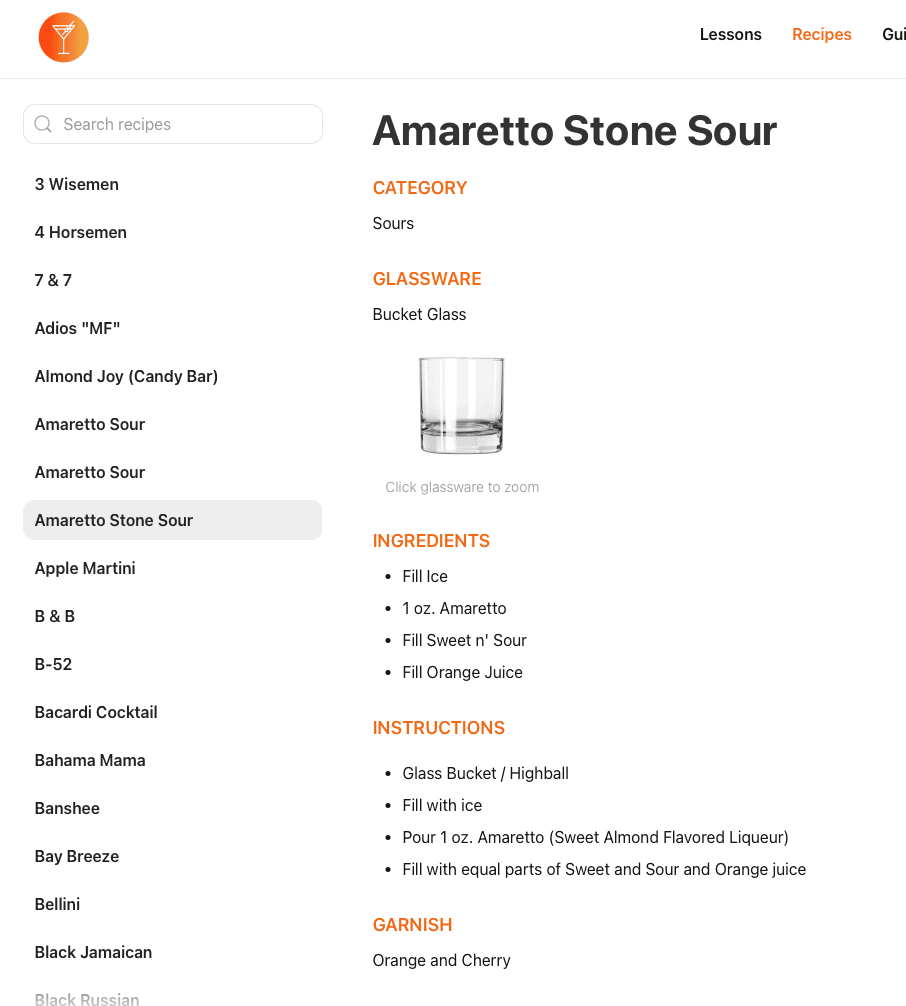Screen dimensions: 906x1006
Task: Open the 4 Horsemen recipe
Action: [80, 232]
